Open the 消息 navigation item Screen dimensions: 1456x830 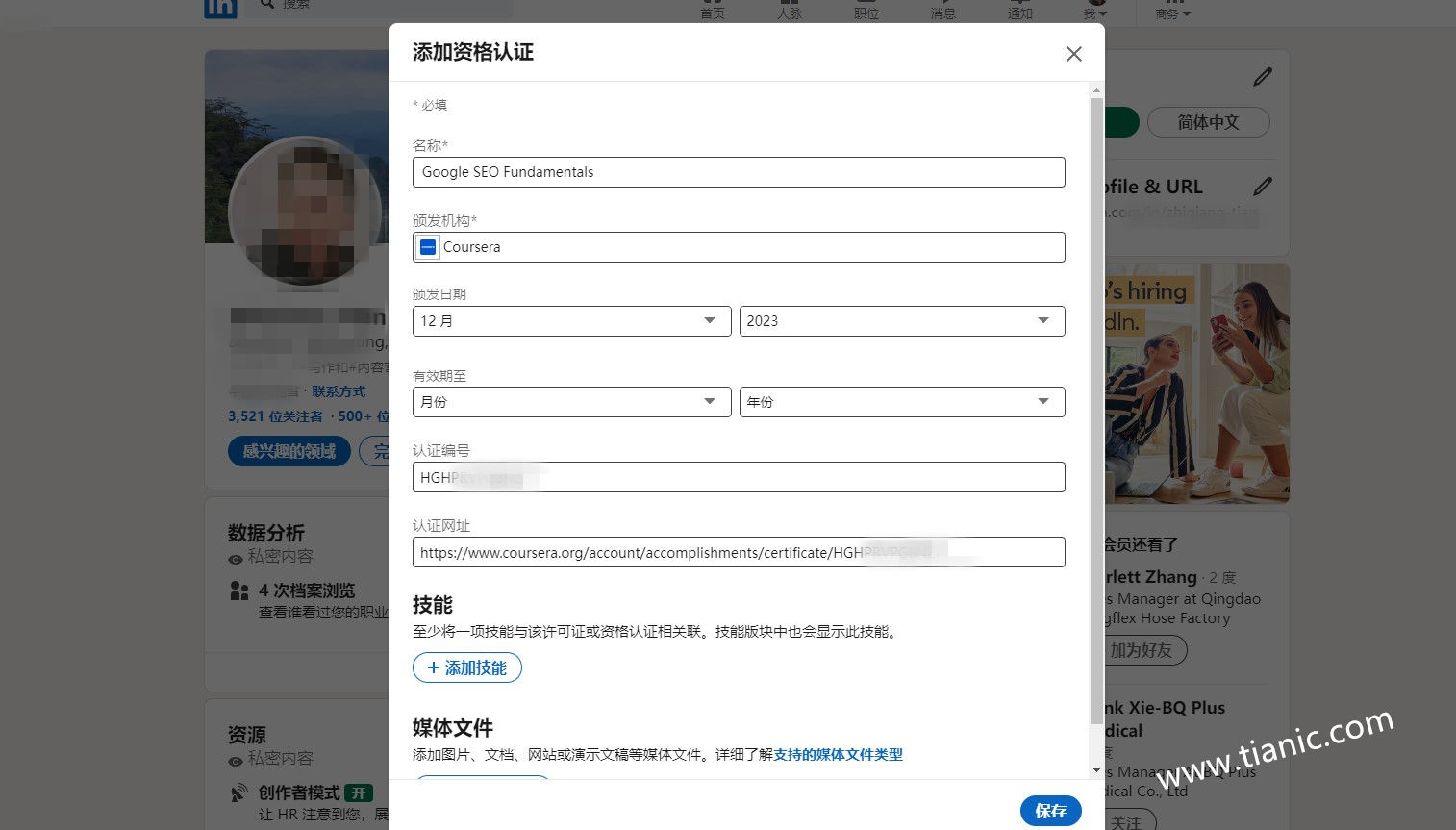[943, 10]
